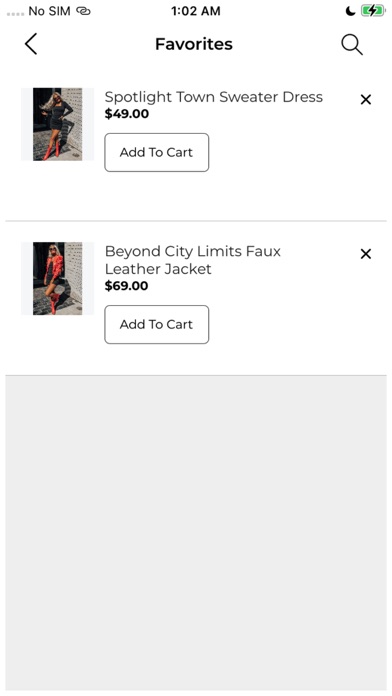Open the red Faux Leather Jacket thumbnail
The width and height of the screenshot is (392, 696).
[57, 278]
